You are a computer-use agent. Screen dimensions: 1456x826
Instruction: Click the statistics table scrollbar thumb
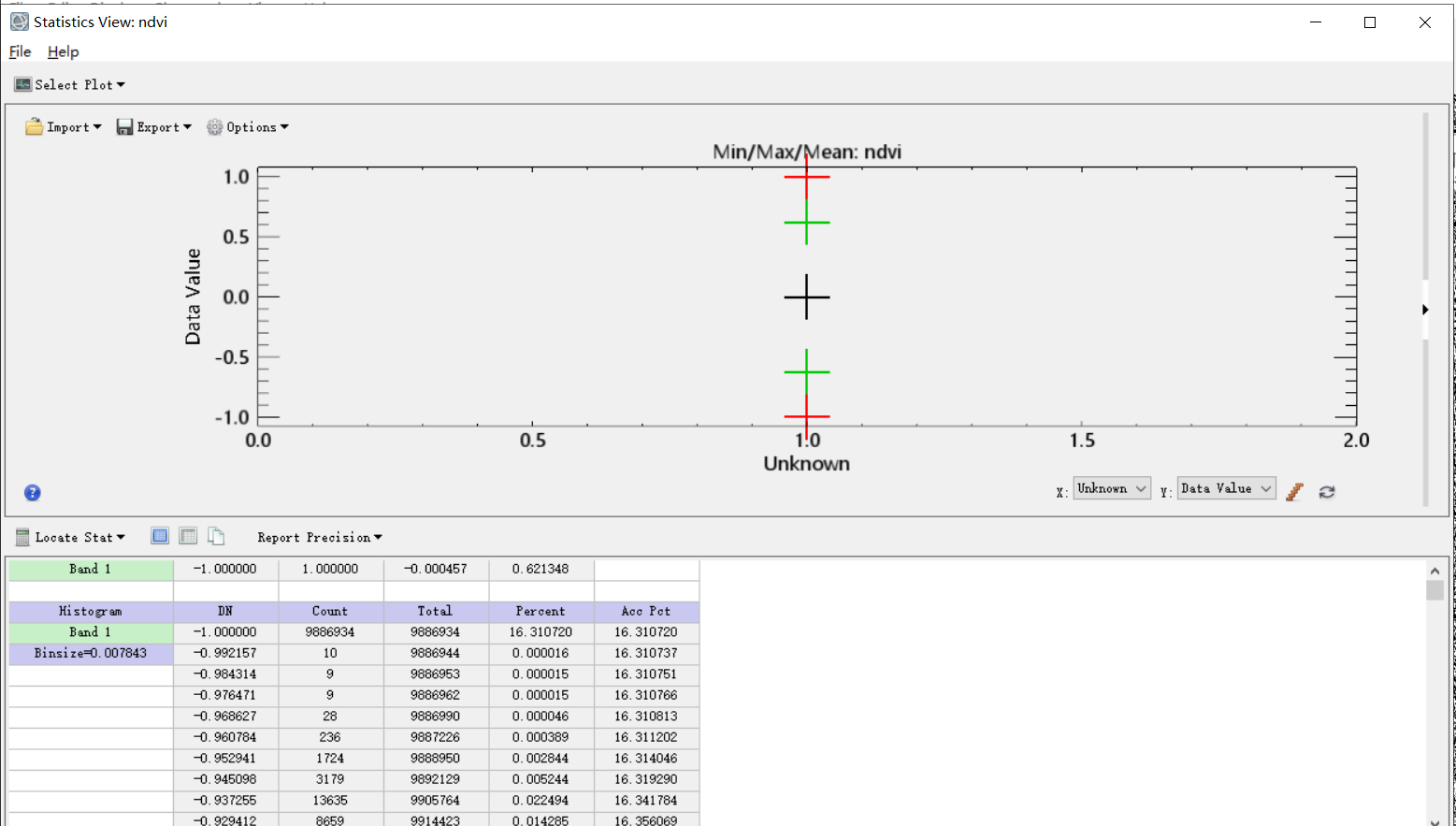tap(1435, 590)
